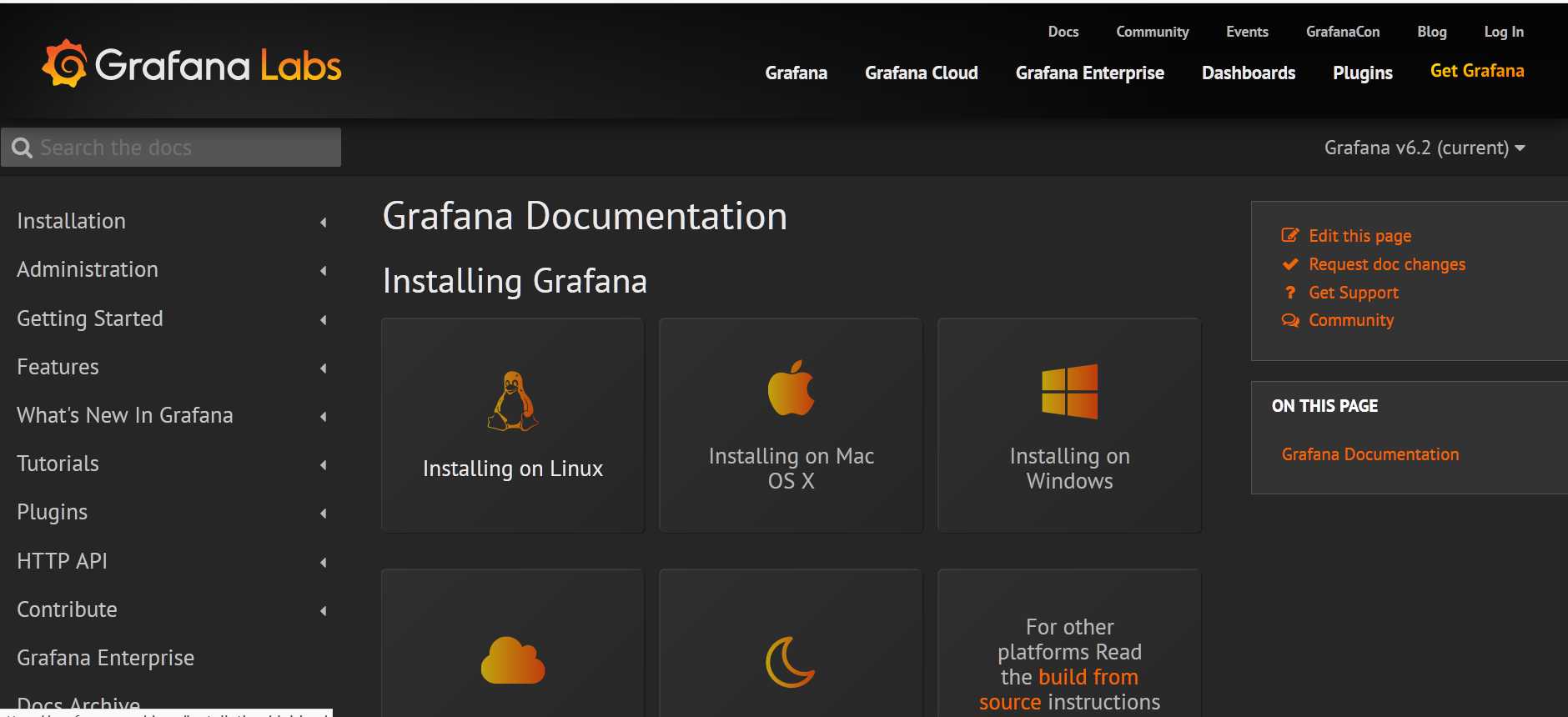1568x717 pixels.
Task: Click the Community link in the side panel
Action: 1350,320
